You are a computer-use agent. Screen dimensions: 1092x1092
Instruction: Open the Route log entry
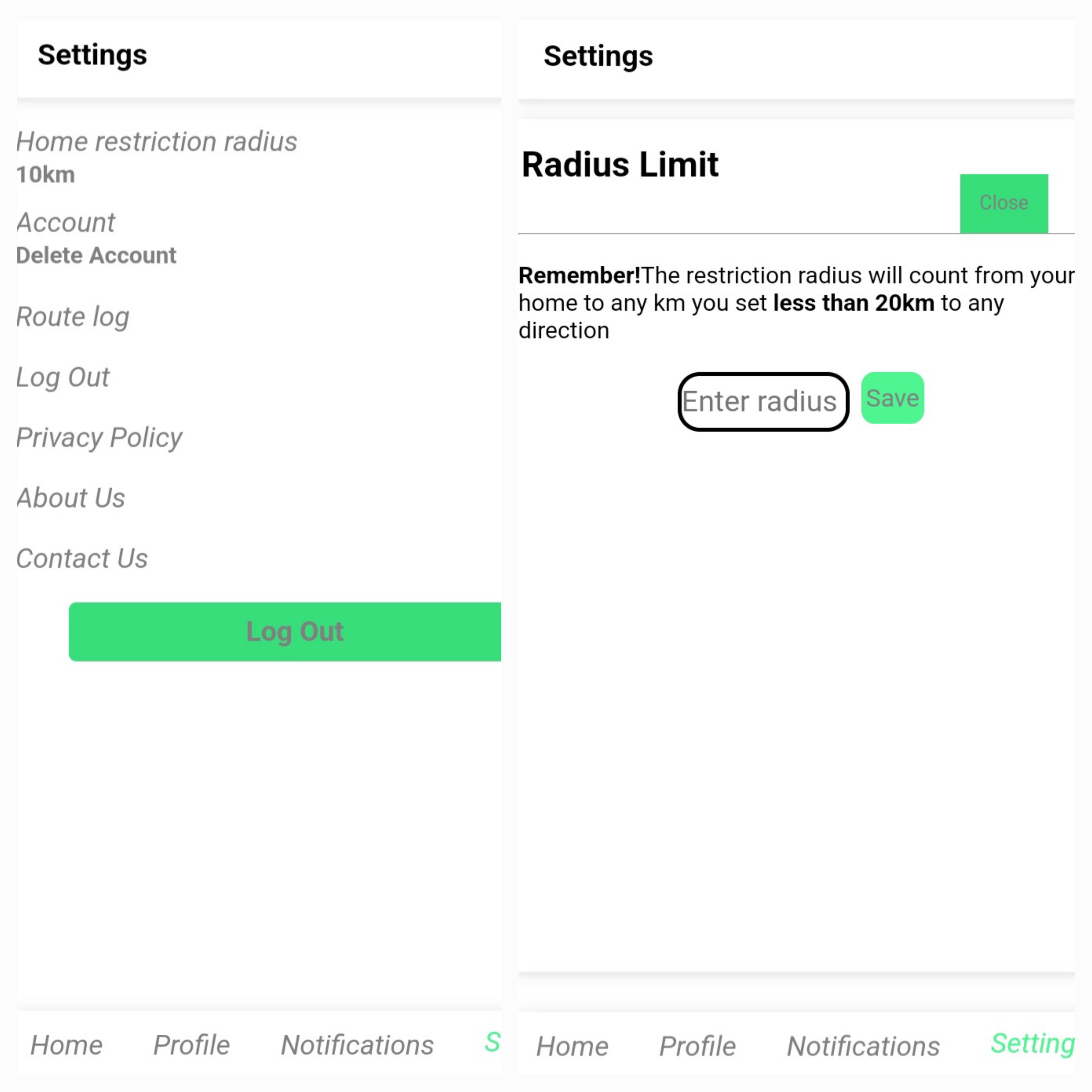click(73, 317)
